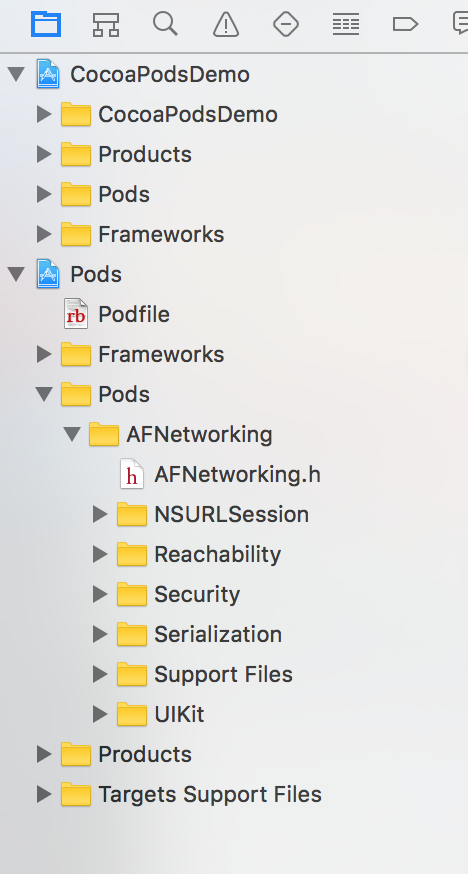Open the Find navigator magnifier icon
The width and height of the screenshot is (468, 874).
[x=165, y=24]
